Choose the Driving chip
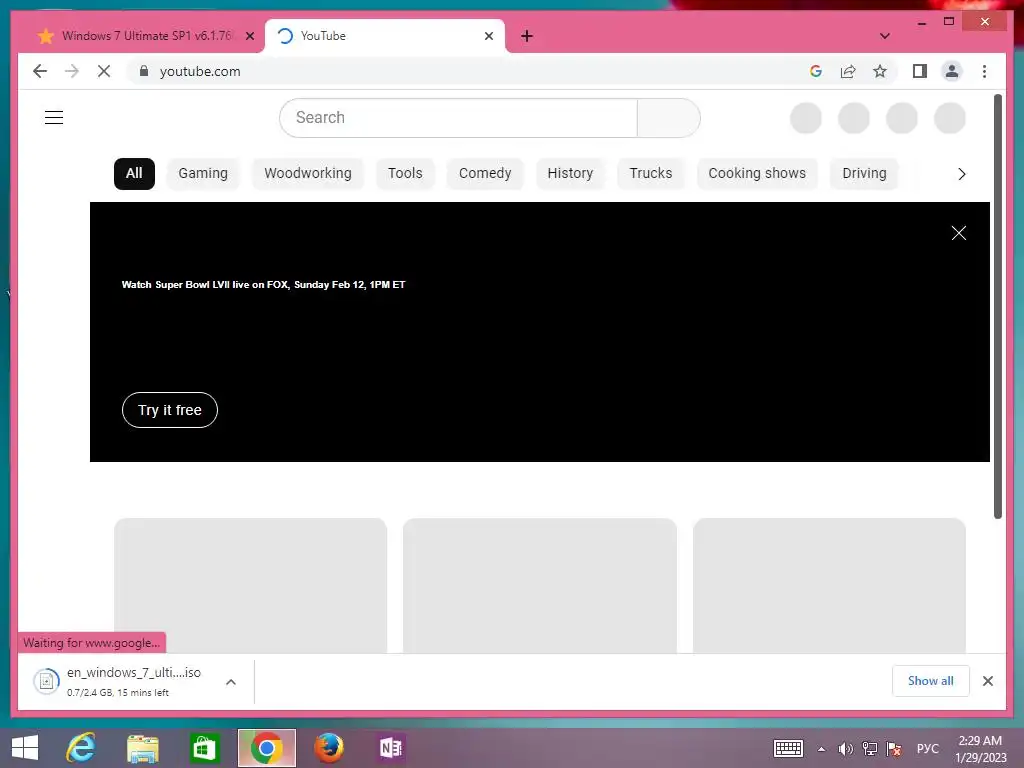 [864, 174]
